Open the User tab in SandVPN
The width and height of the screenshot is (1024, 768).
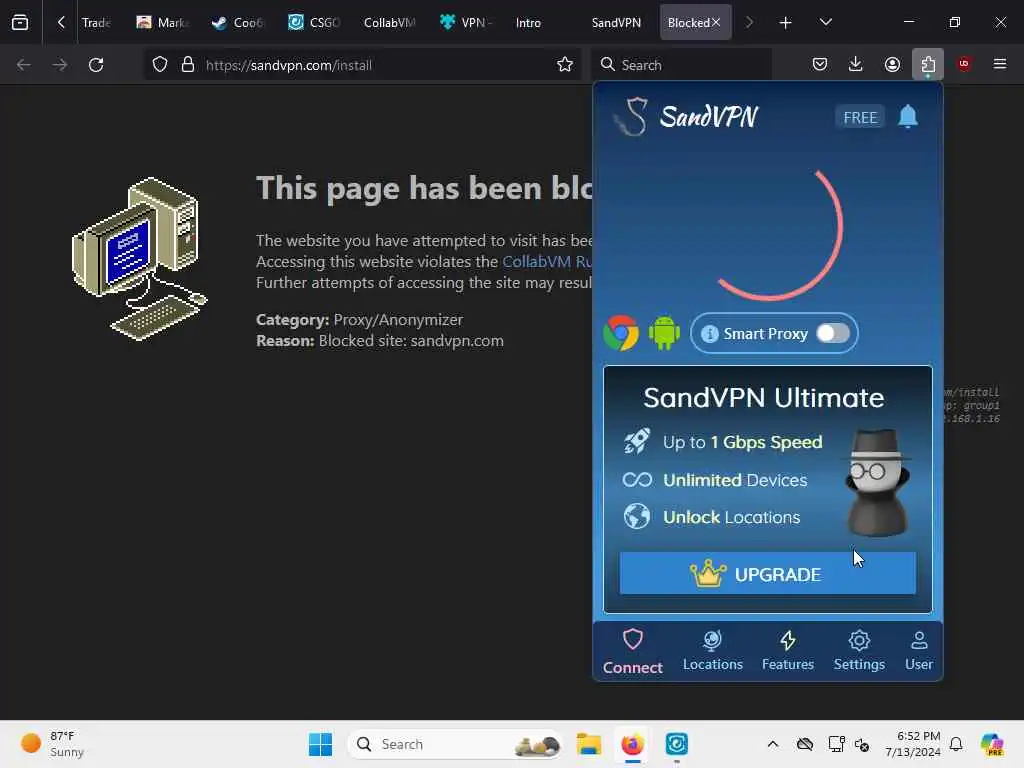pyautogui.click(x=918, y=651)
